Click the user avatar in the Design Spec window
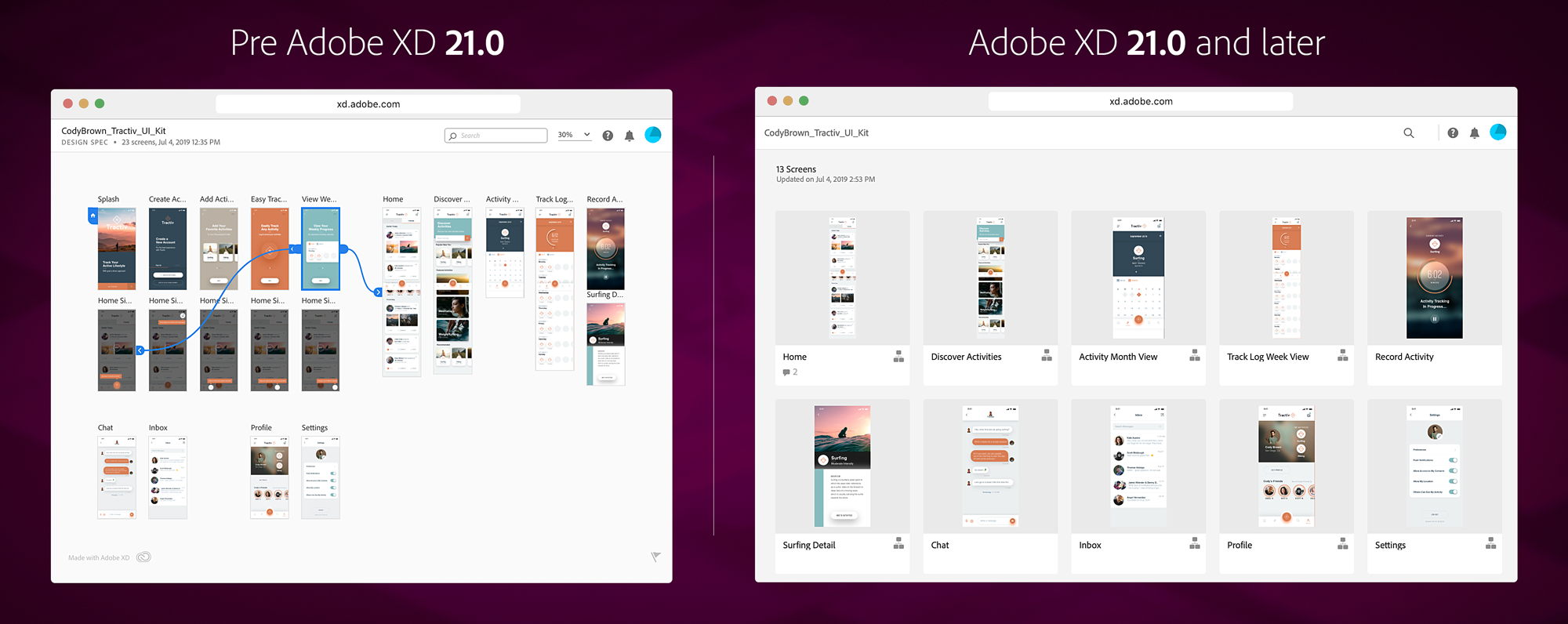The width and height of the screenshot is (1568, 624). click(x=653, y=135)
